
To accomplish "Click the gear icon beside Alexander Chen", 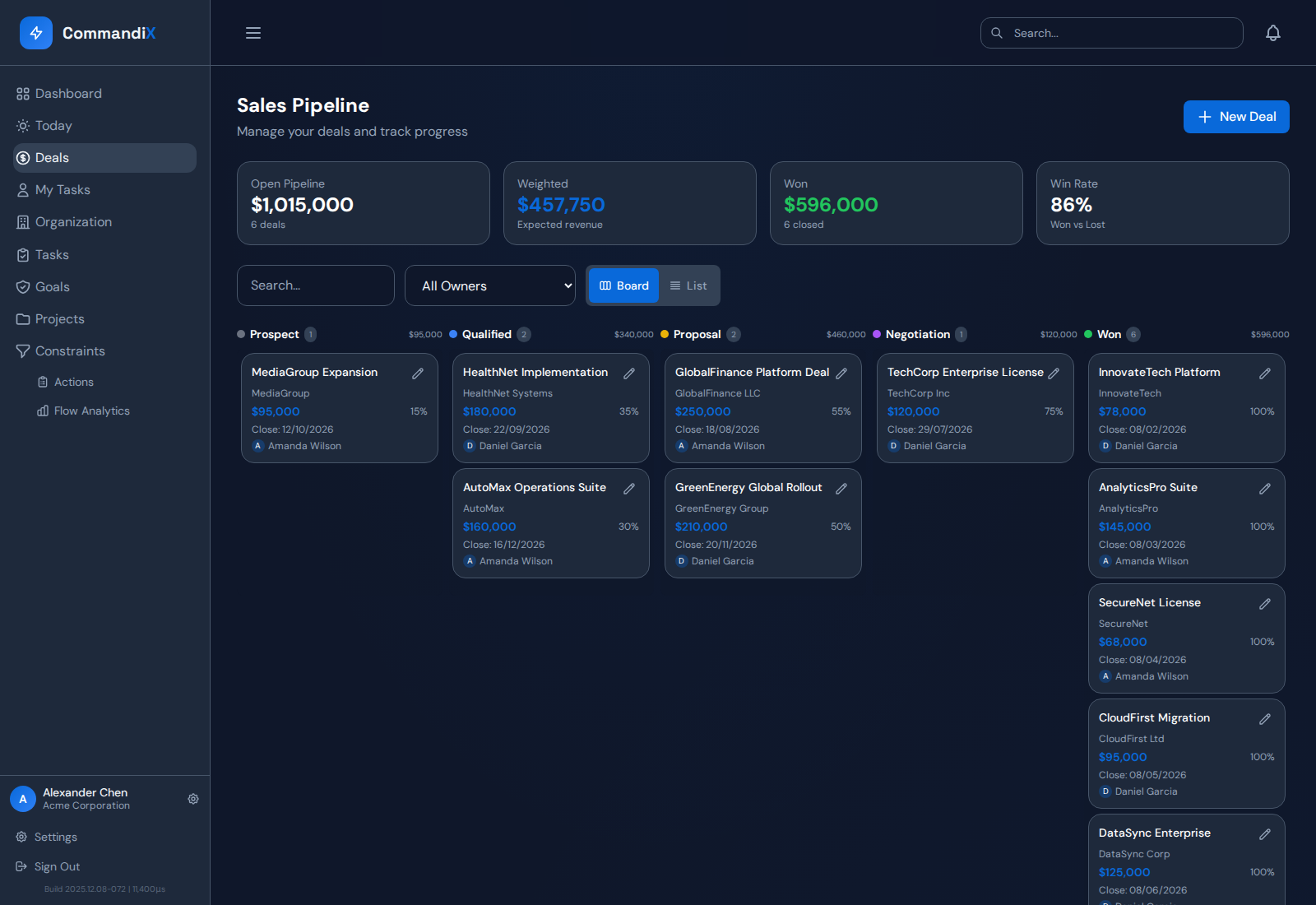I will (193, 799).
